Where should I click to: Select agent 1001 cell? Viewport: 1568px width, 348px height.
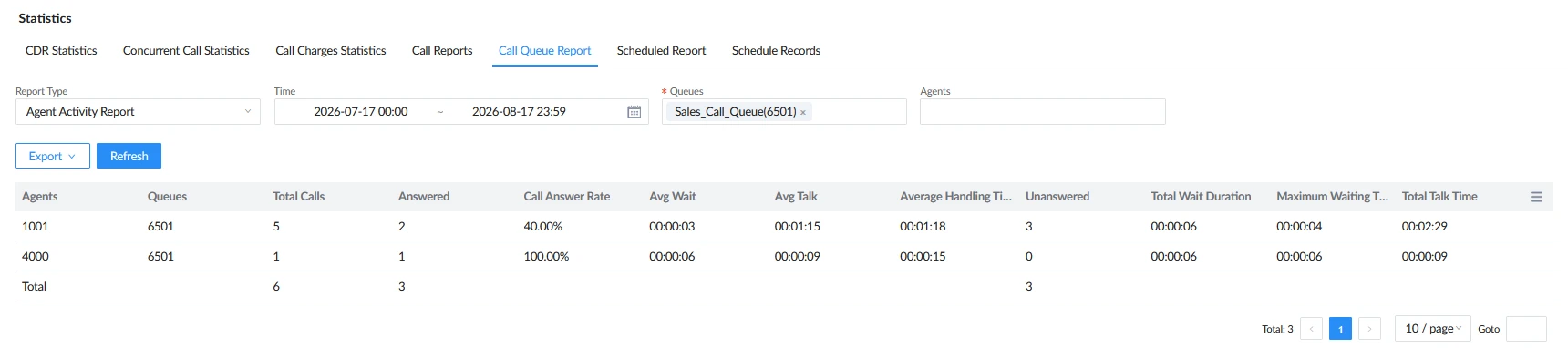[x=36, y=227]
